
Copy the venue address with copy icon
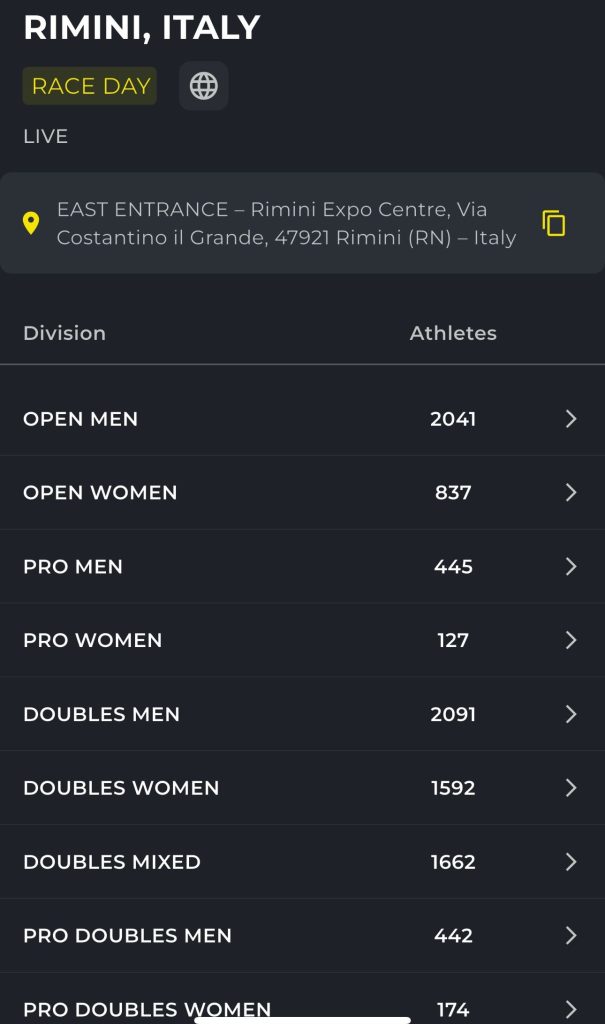(x=553, y=223)
